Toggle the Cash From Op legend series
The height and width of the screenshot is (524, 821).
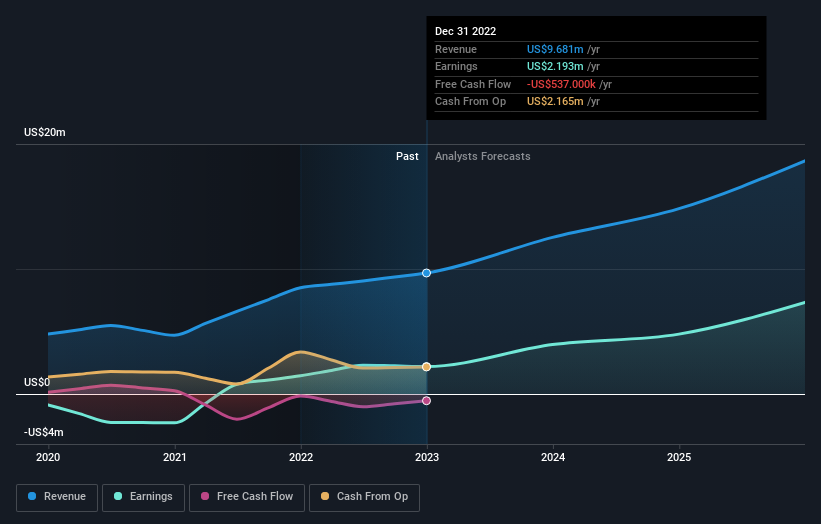(x=364, y=497)
